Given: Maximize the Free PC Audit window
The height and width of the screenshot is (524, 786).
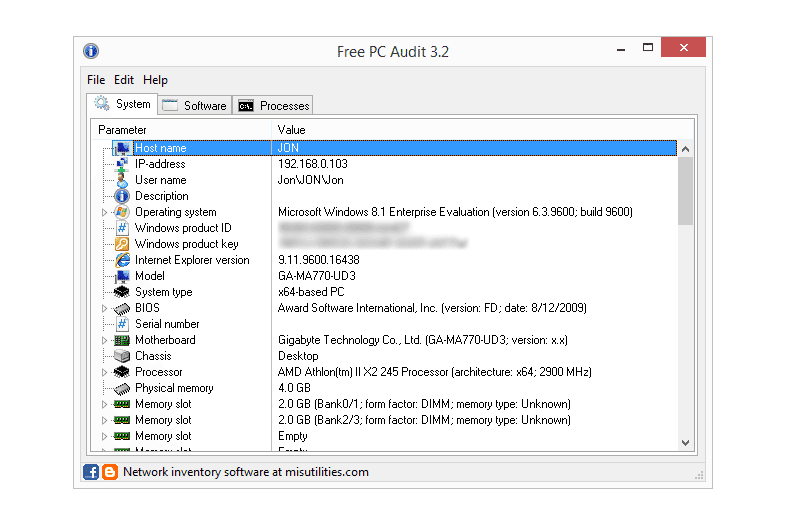Looking at the screenshot, I should coord(648,48).
